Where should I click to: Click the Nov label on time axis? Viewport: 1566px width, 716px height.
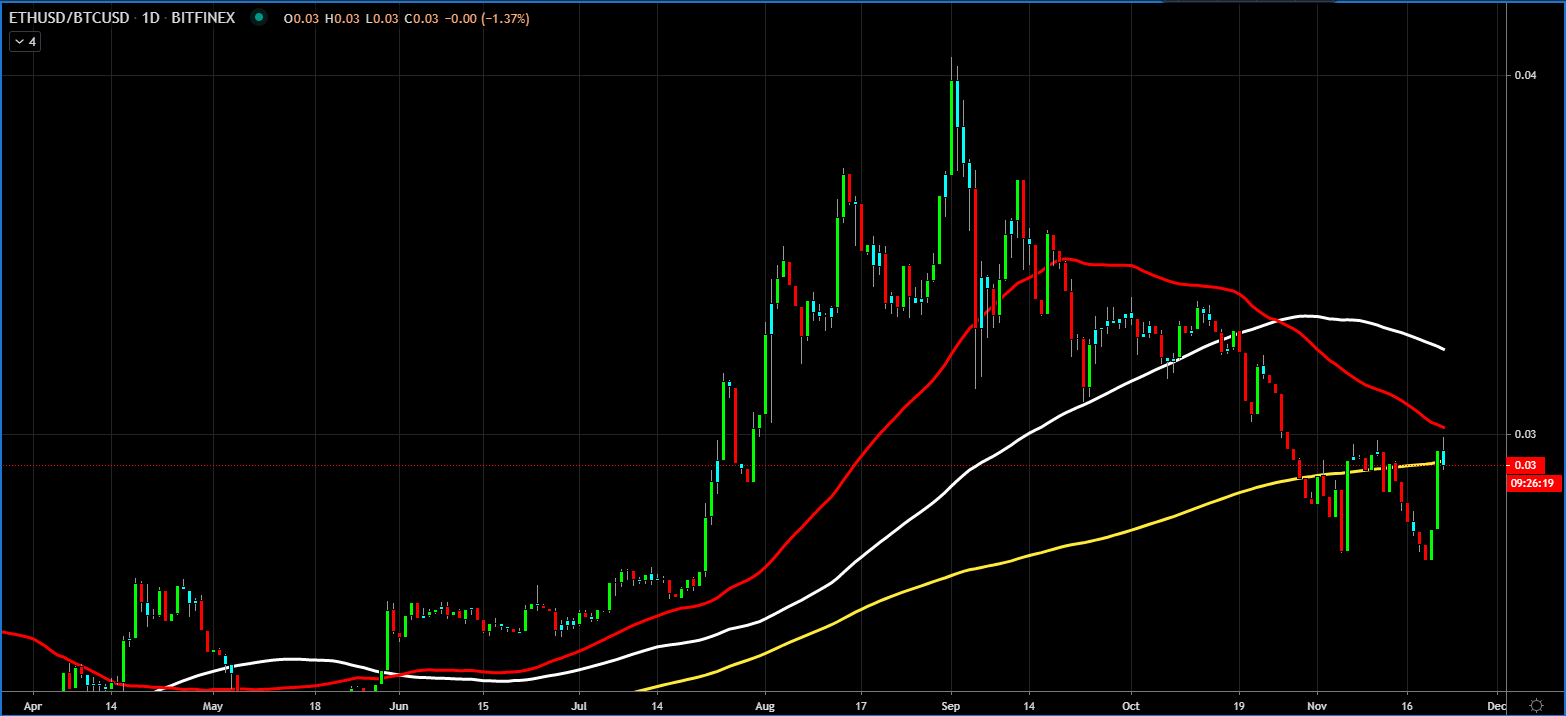coord(1317,704)
